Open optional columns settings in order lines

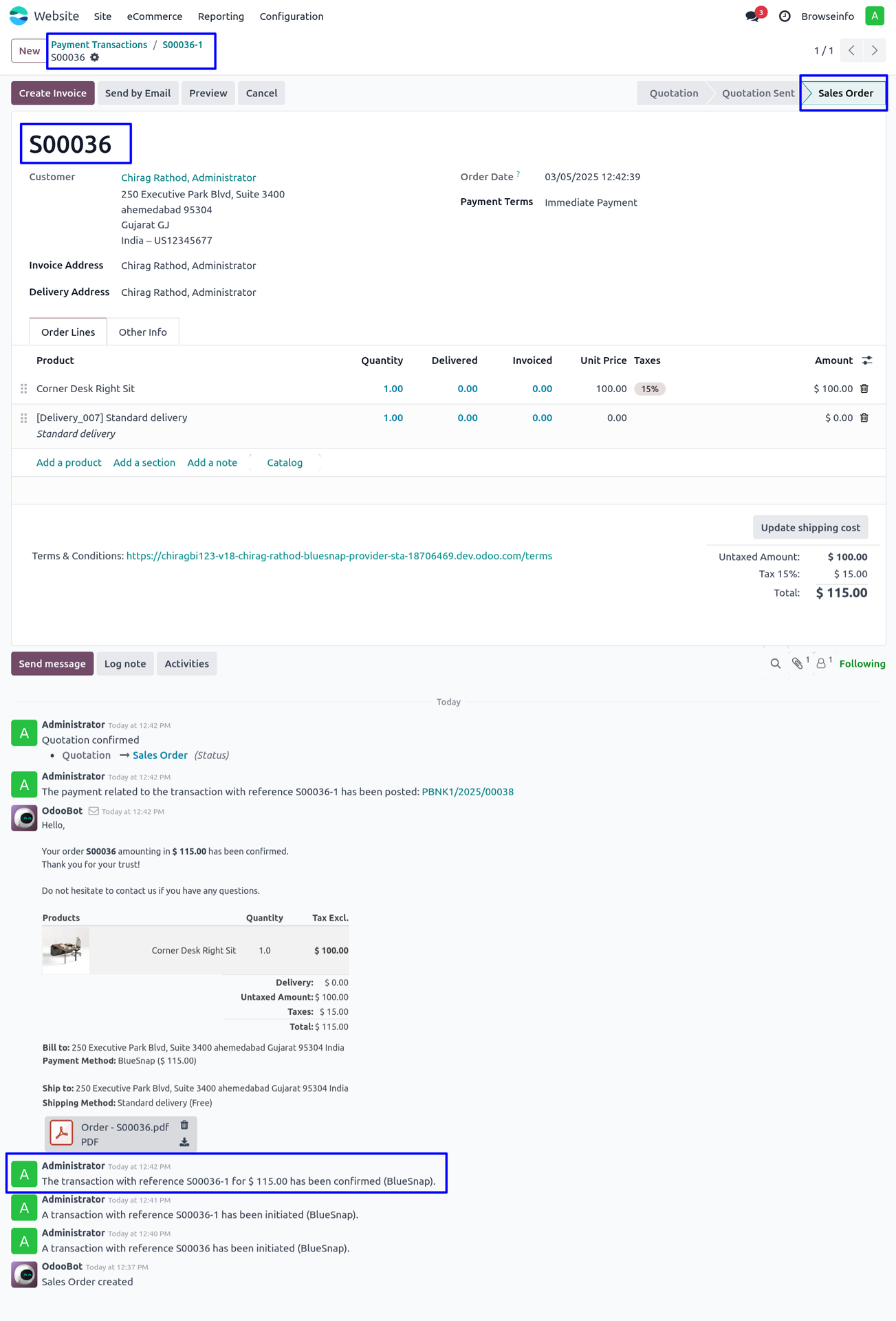[867, 361]
